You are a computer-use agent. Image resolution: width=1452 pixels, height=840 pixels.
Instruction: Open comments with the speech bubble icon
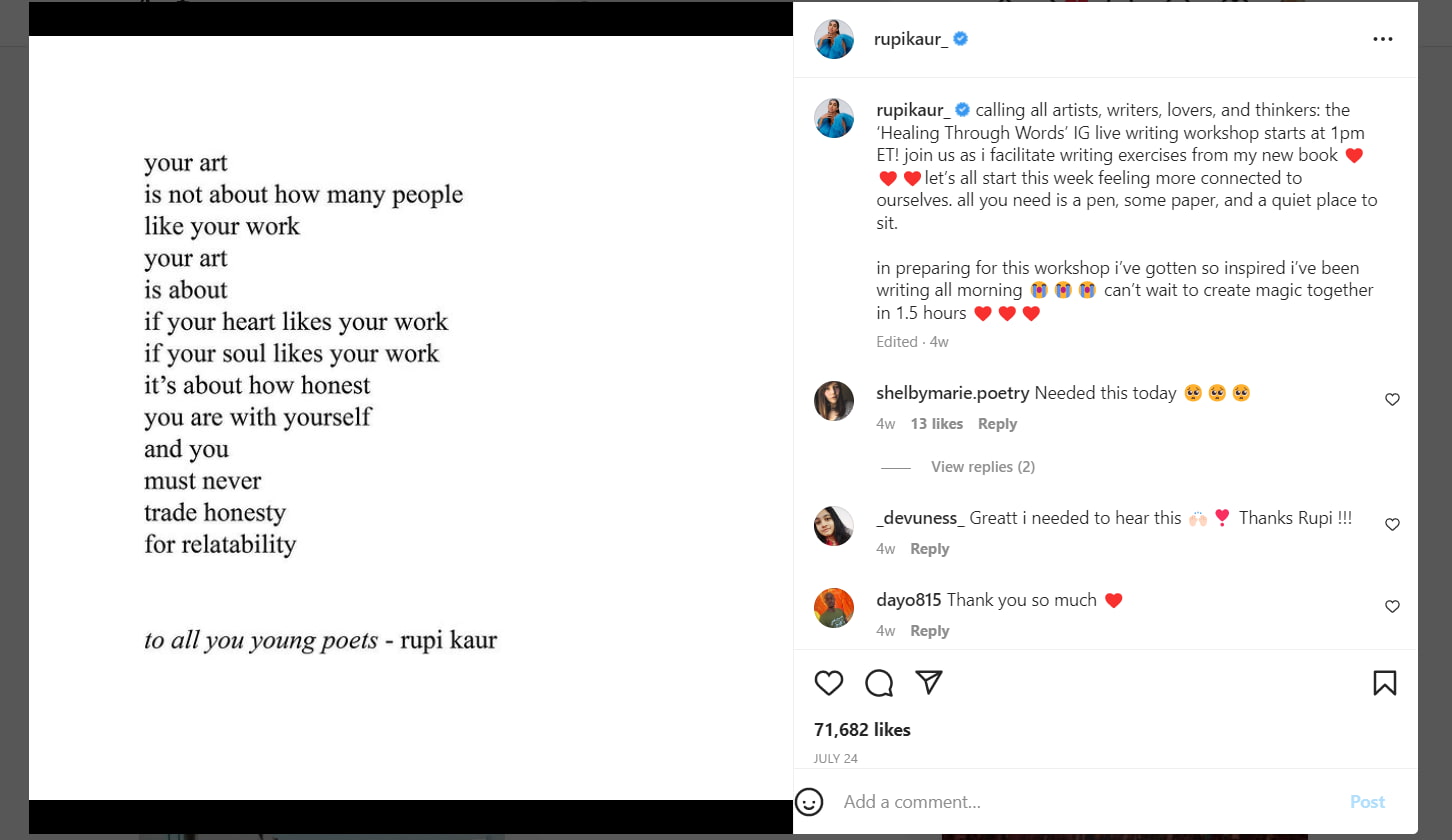pos(879,683)
